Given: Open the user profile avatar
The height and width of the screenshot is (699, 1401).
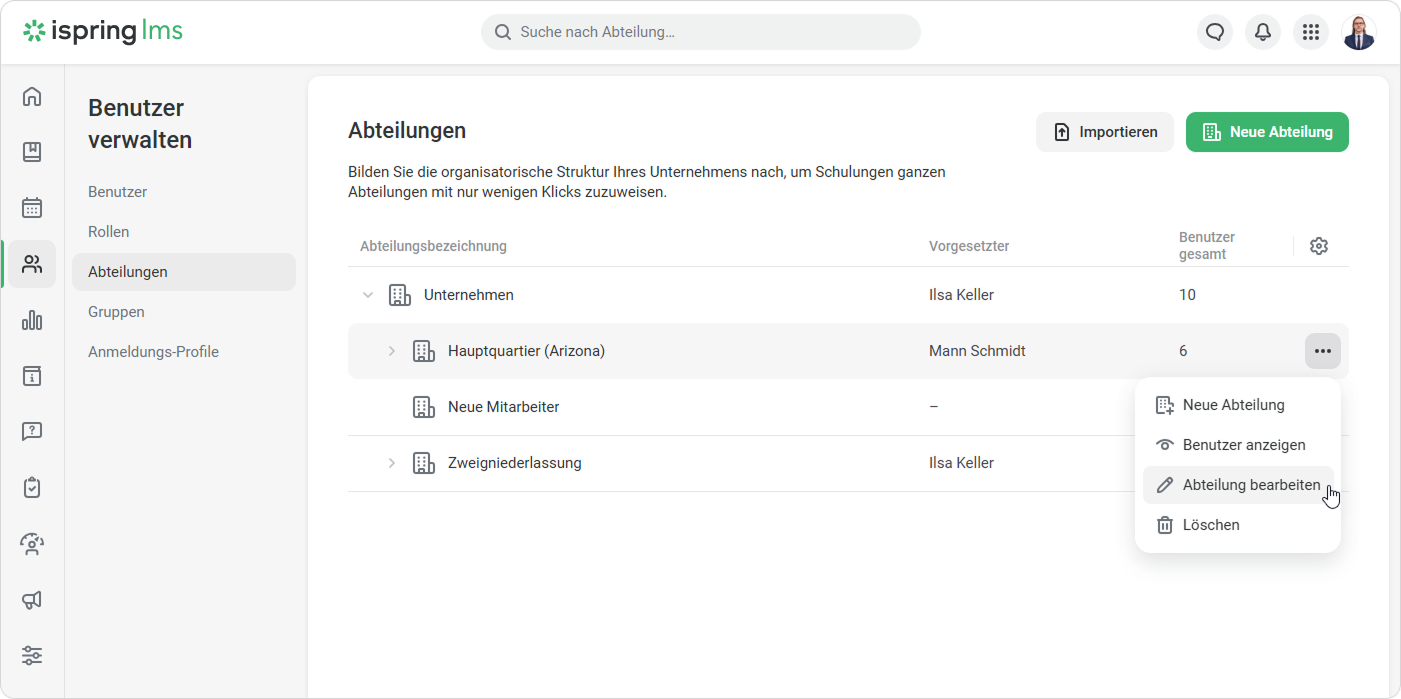Looking at the screenshot, I should click(1359, 32).
